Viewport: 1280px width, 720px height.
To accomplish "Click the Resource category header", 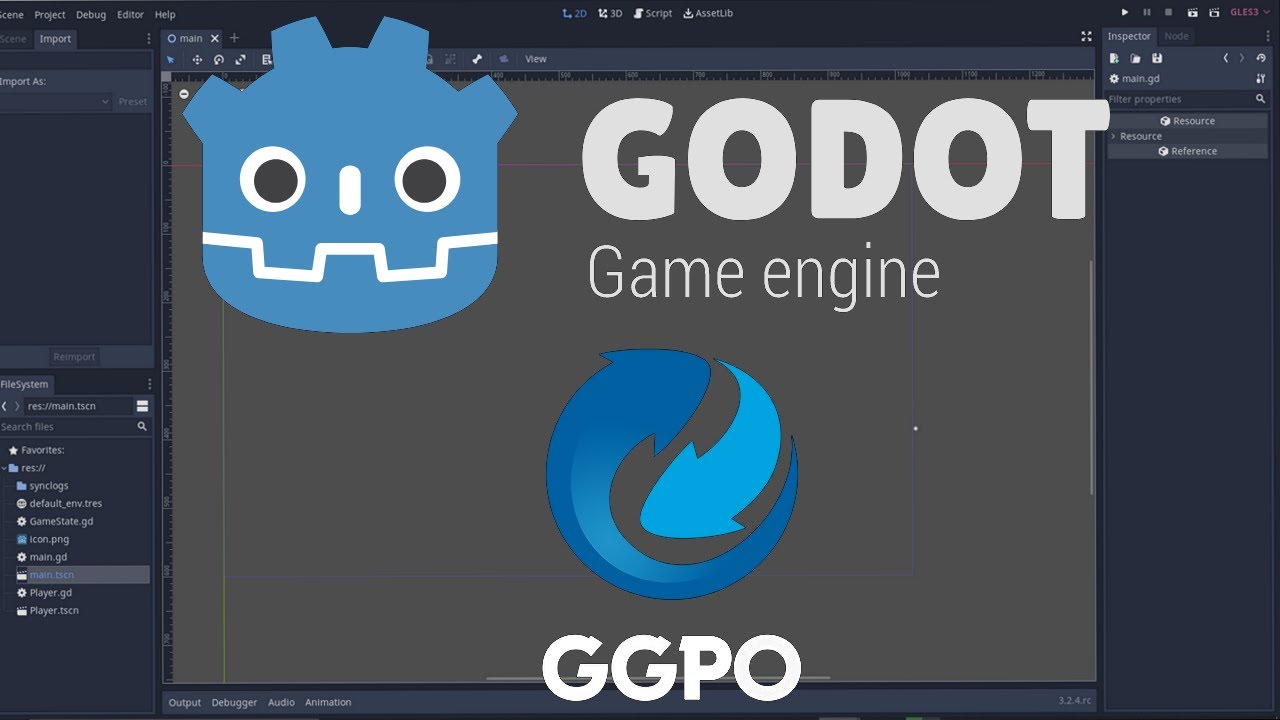I will tap(1187, 121).
